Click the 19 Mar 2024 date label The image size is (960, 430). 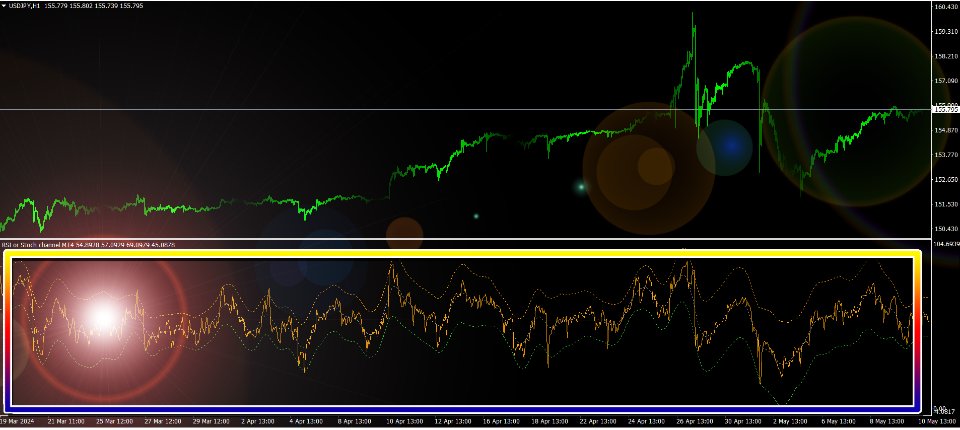tap(20, 422)
